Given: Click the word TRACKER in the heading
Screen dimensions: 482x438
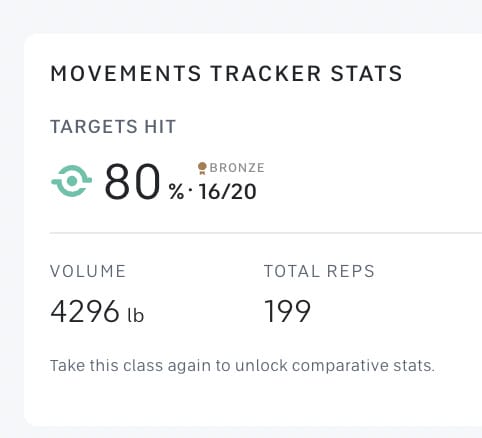Looking at the screenshot, I should pos(266,74).
